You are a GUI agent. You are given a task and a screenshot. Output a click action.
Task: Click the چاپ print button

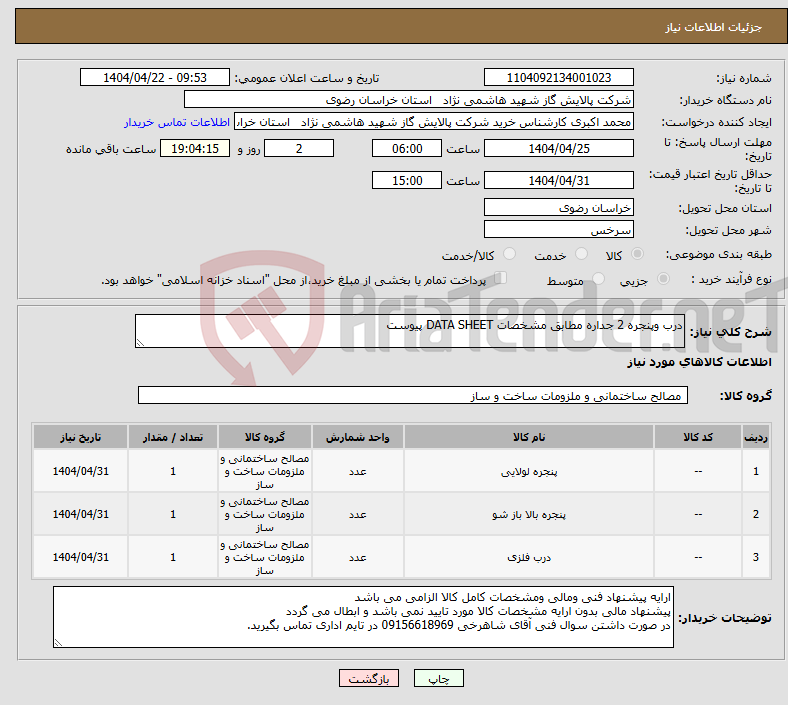(438, 678)
